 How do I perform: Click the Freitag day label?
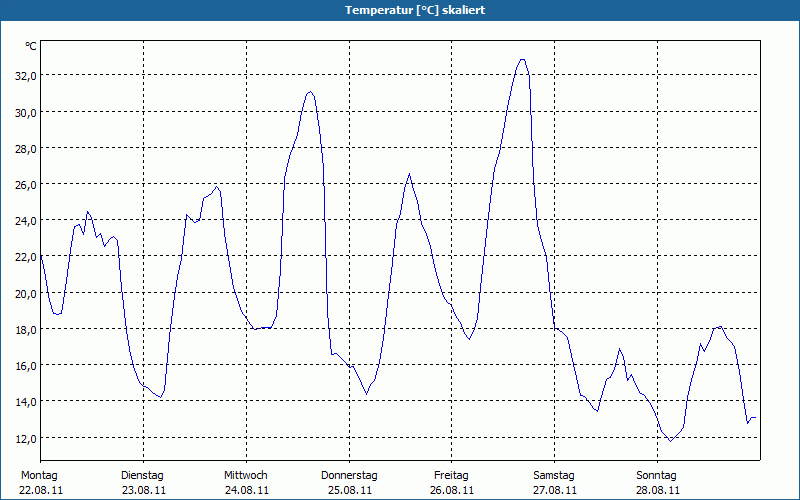pos(452,476)
